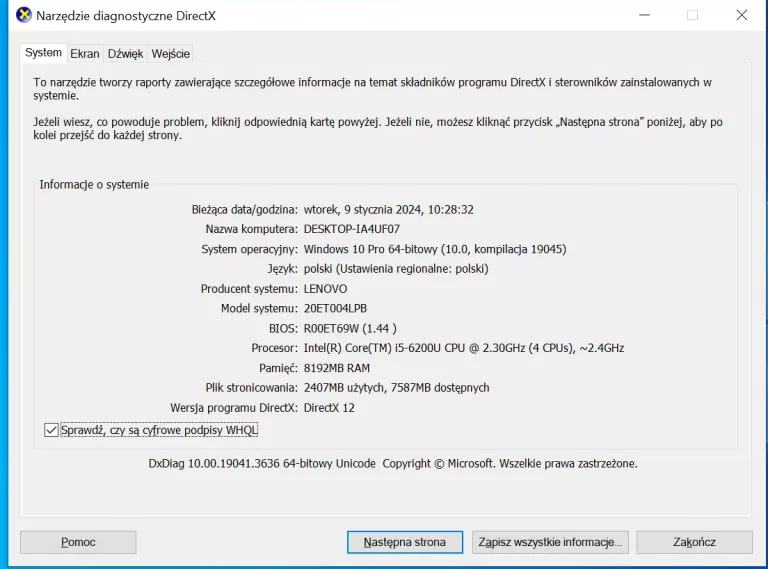The height and width of the screenshot is (569, 768).
Task: Click the Intel Core i5-6200U processor text
Action: [463, 348]
